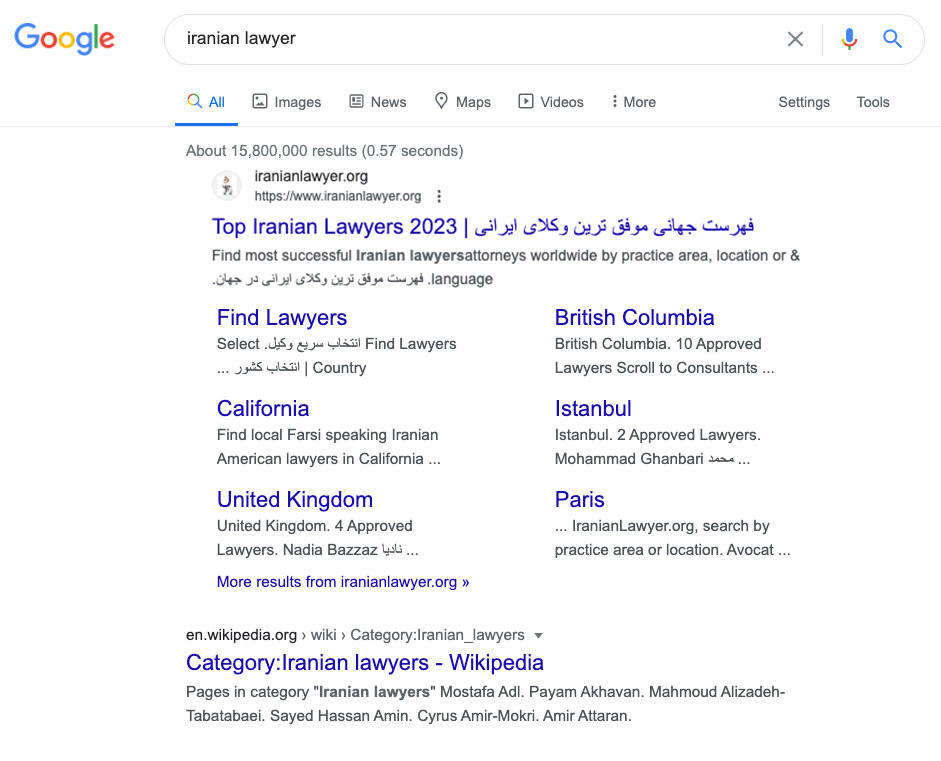Image resolution: width=941 pixels, height=761 pixels.
Task: Switch to the Maps tab
Action: pyautogui.click(x=463, y=102)
